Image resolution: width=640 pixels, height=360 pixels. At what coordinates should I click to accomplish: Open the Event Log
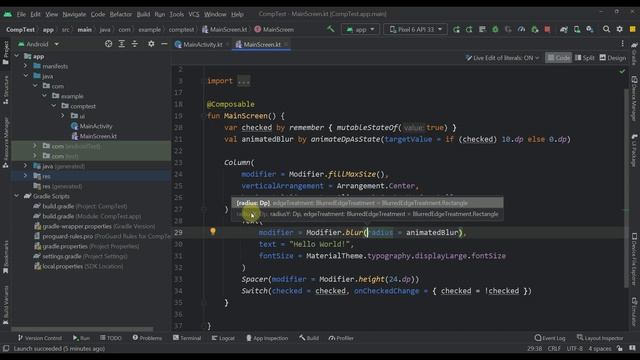coord(550,338)
